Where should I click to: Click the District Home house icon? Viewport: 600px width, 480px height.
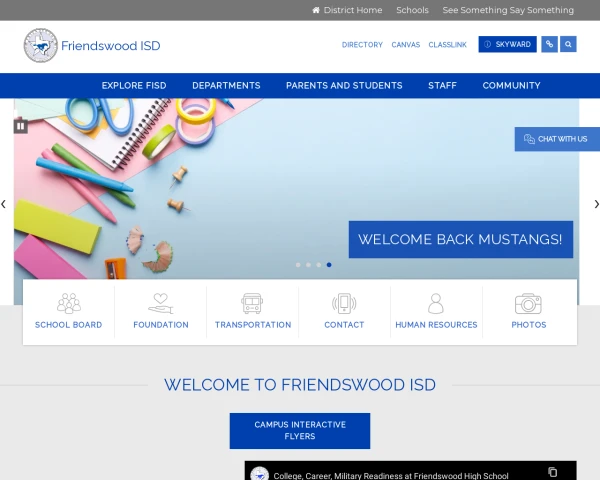click(316, 10)
